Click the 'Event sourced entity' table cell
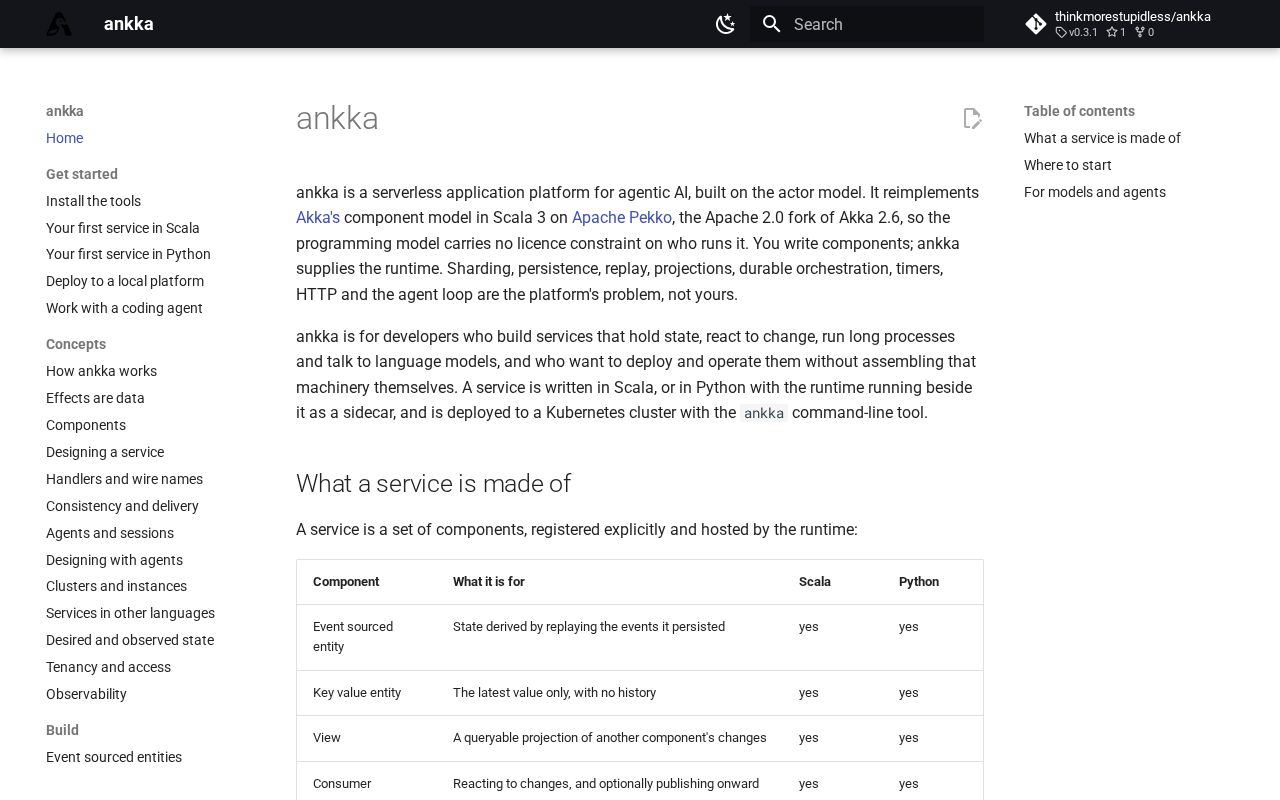This screenshot has width=1280, height=800. pyautogui.click(x=367, y=637)
